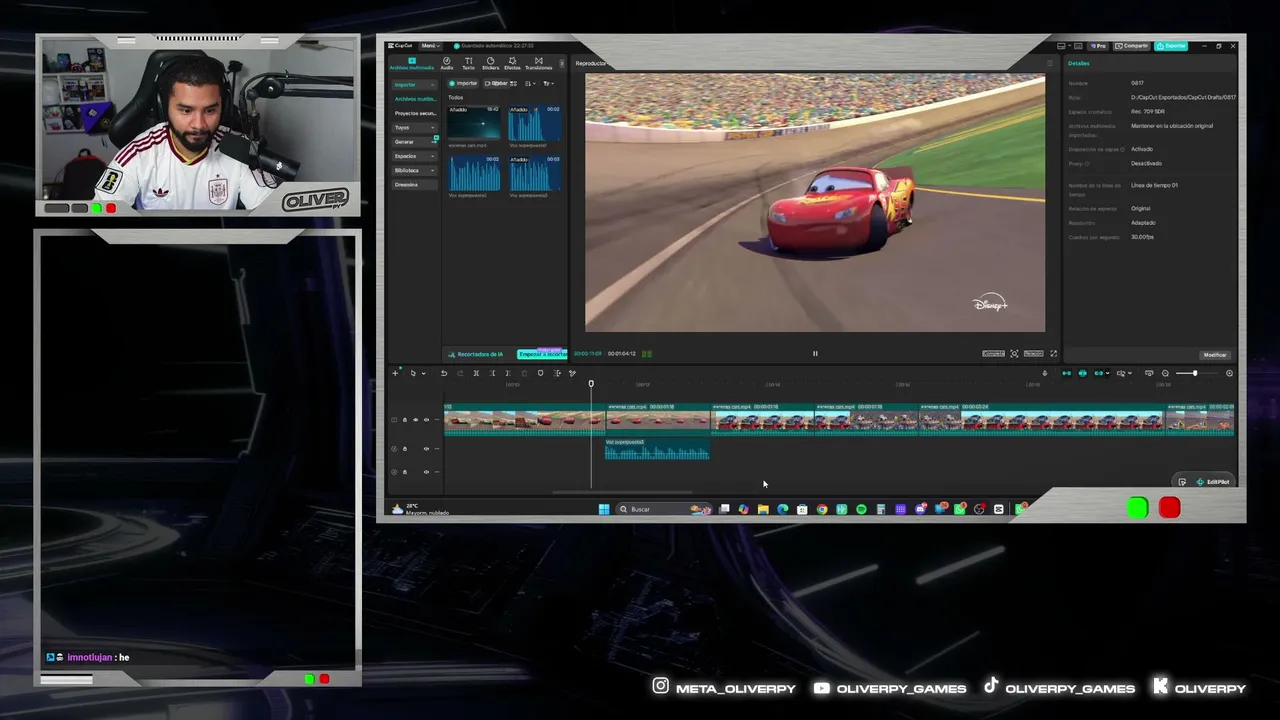Screen dimensions: 1280x720
Task: Open the player panel options menu
Action: [x=1049, y=63]
